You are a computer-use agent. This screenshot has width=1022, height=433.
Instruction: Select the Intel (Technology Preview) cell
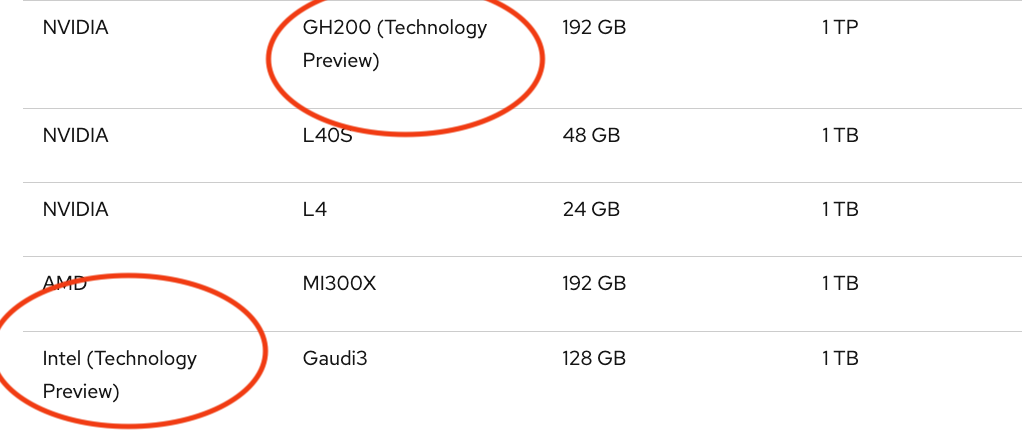119,374
